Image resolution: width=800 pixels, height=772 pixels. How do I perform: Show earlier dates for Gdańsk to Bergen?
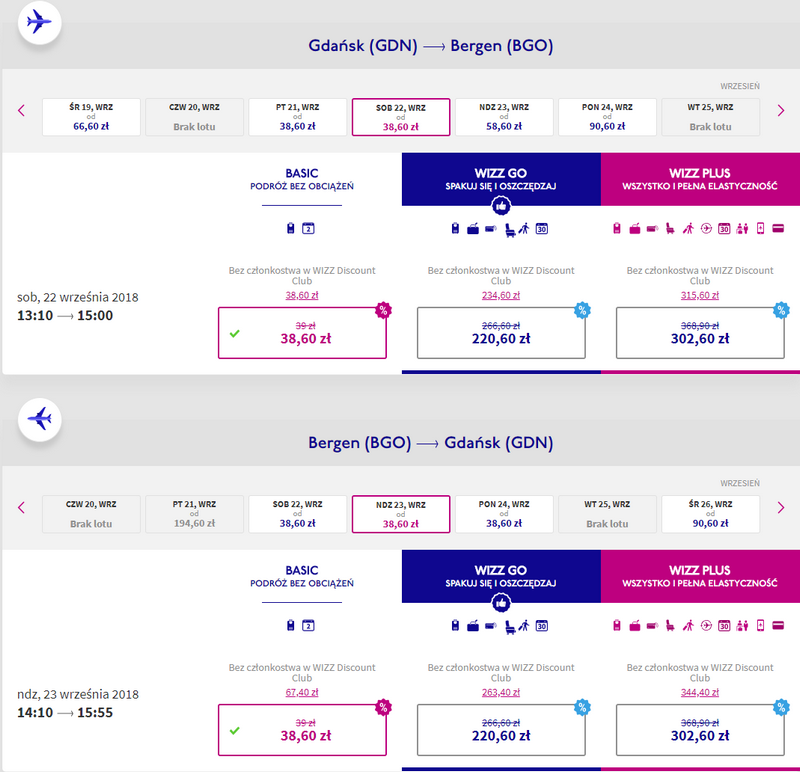[21, 111]
